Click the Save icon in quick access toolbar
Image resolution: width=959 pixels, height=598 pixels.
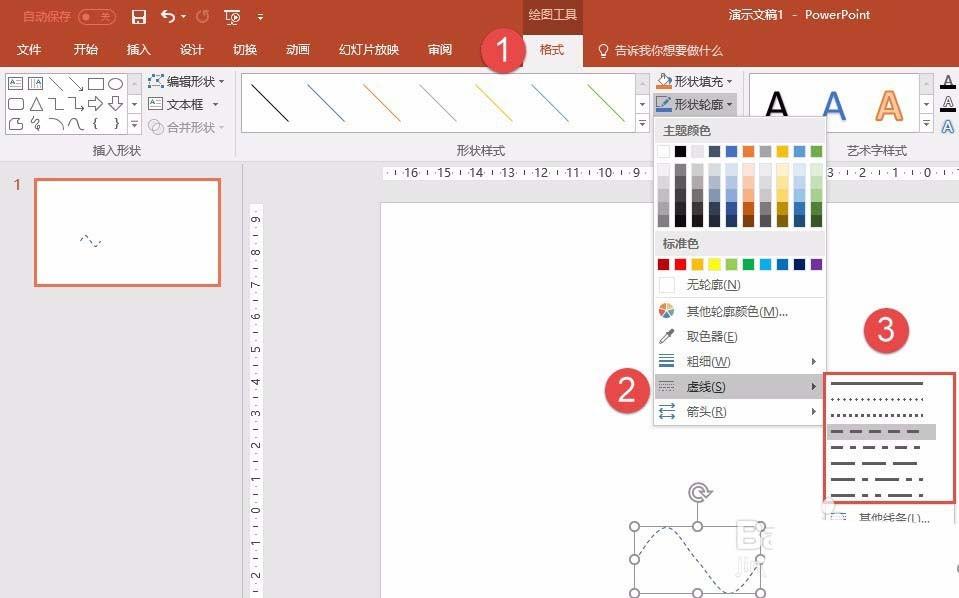(139, 16)
